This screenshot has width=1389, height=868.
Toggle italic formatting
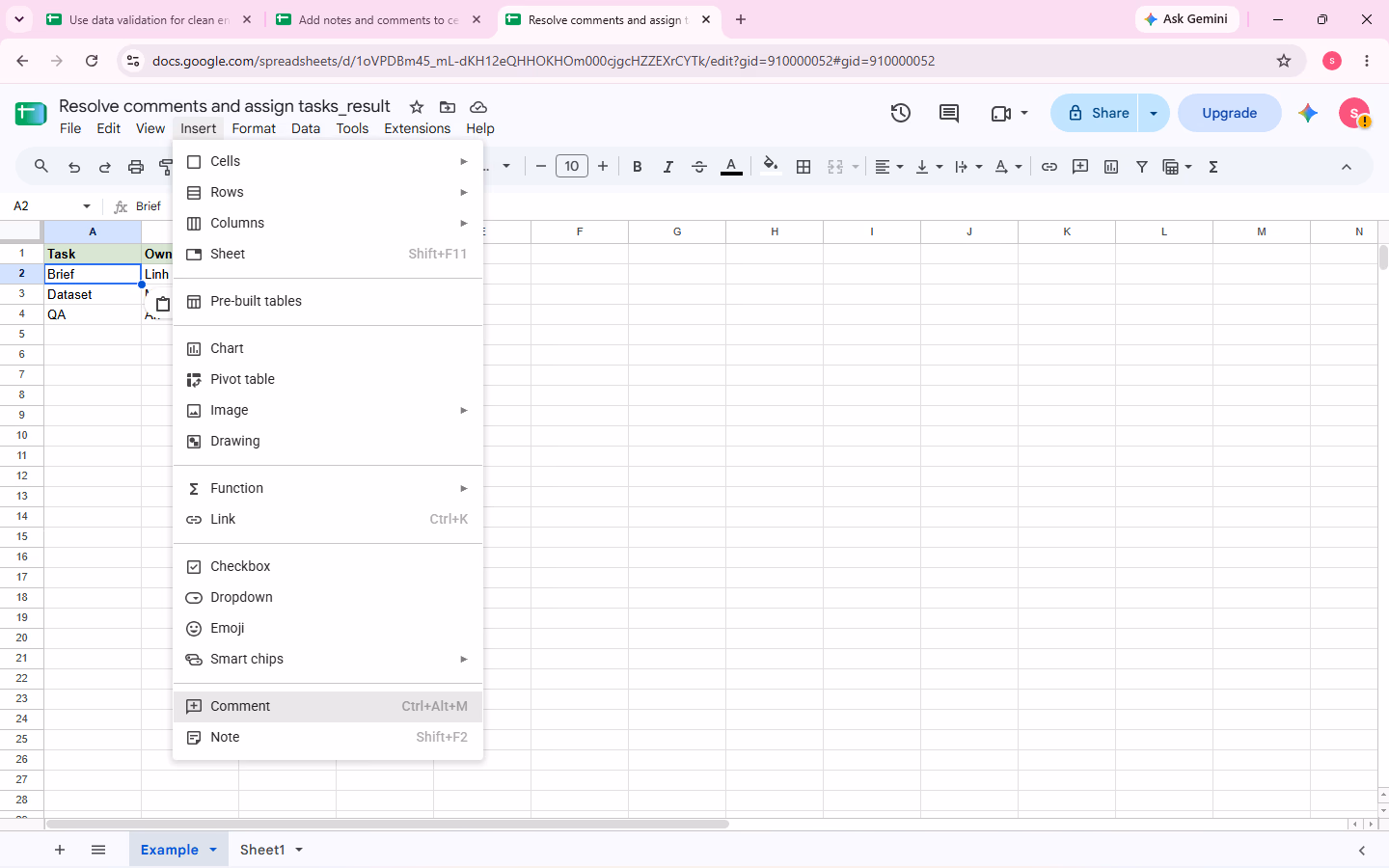coord(668,167)
